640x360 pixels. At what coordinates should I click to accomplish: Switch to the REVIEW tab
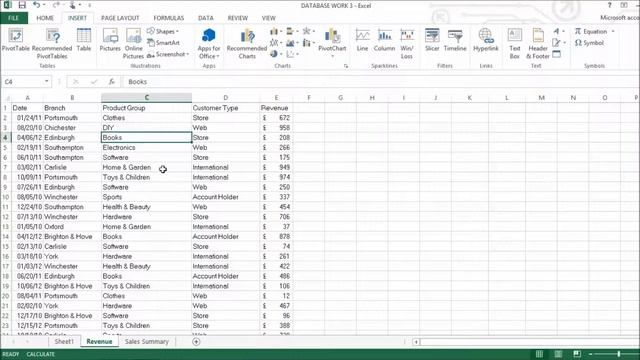coord(238,18)
